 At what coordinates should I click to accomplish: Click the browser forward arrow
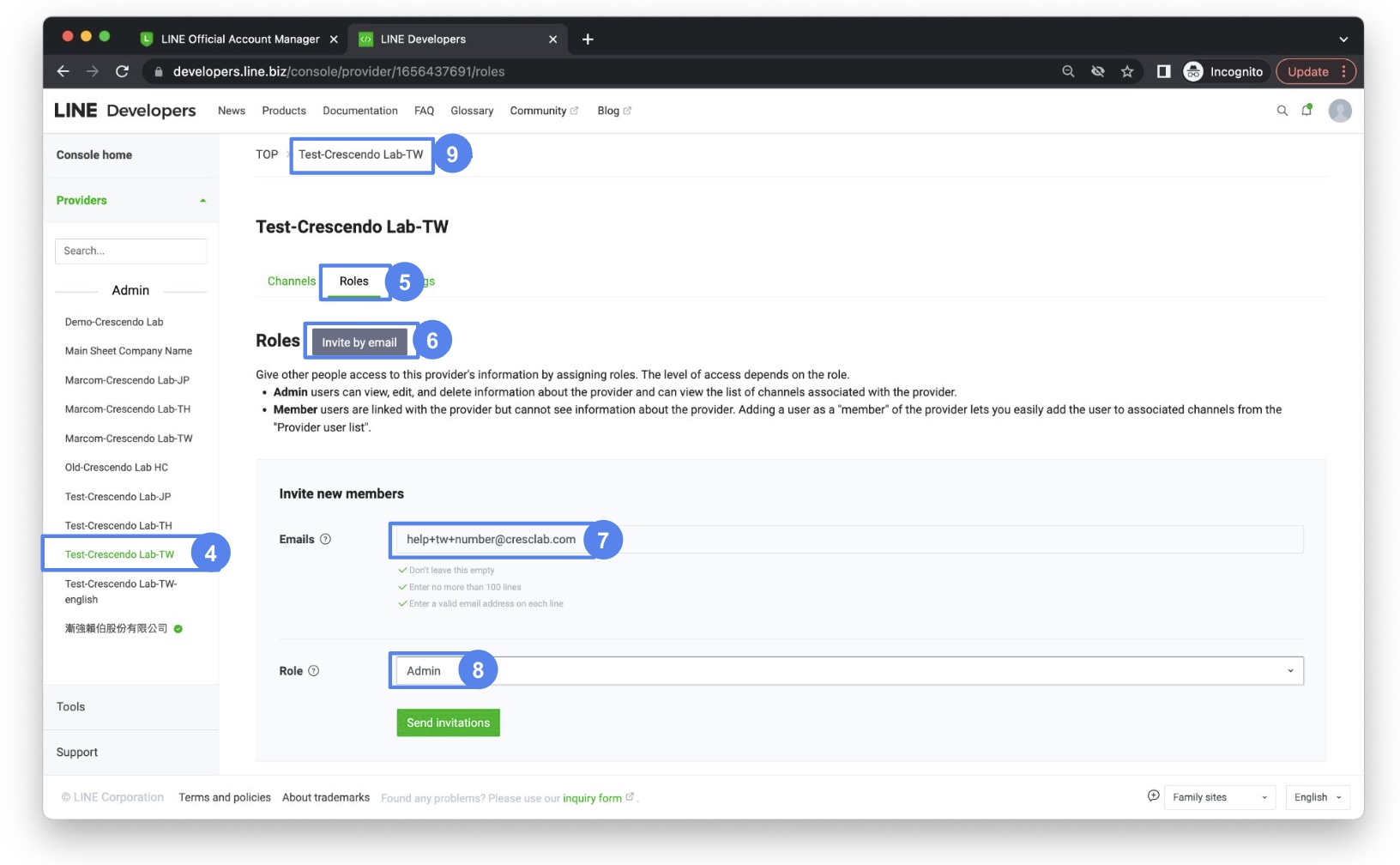[x=93, y=71]
